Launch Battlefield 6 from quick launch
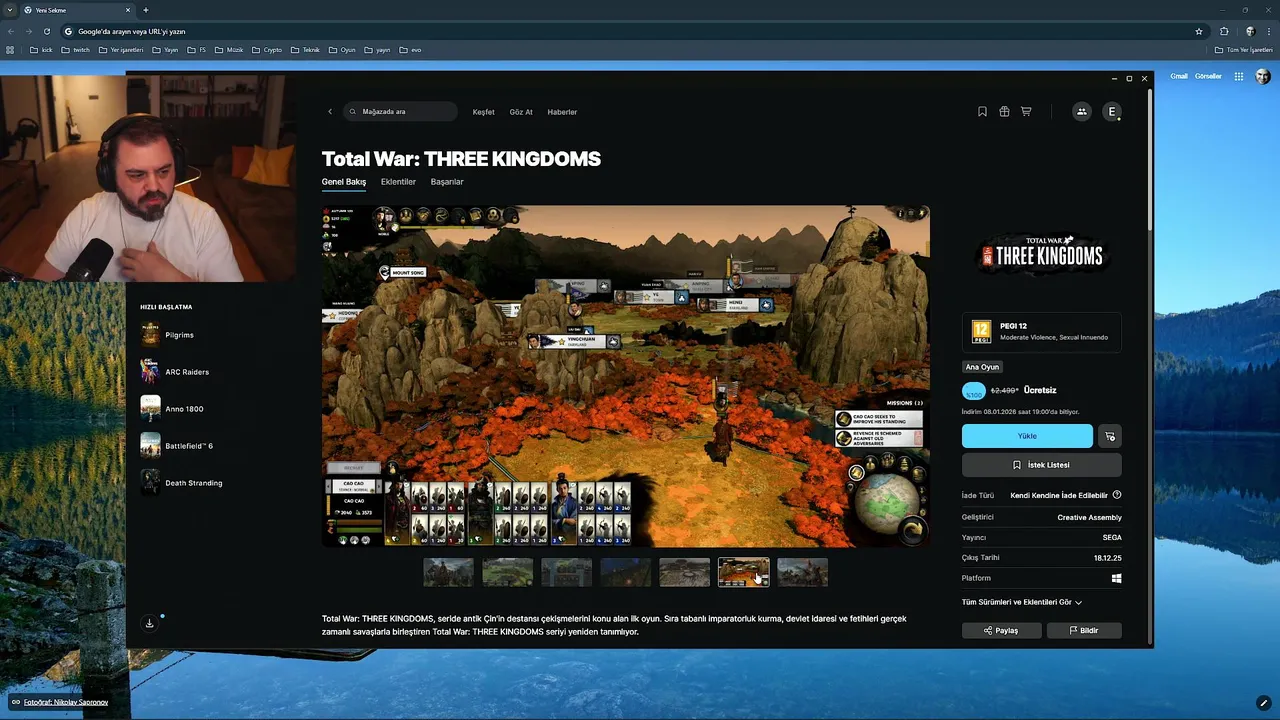1280x720 pixels. pyautogui.click(x=178, y=446)
